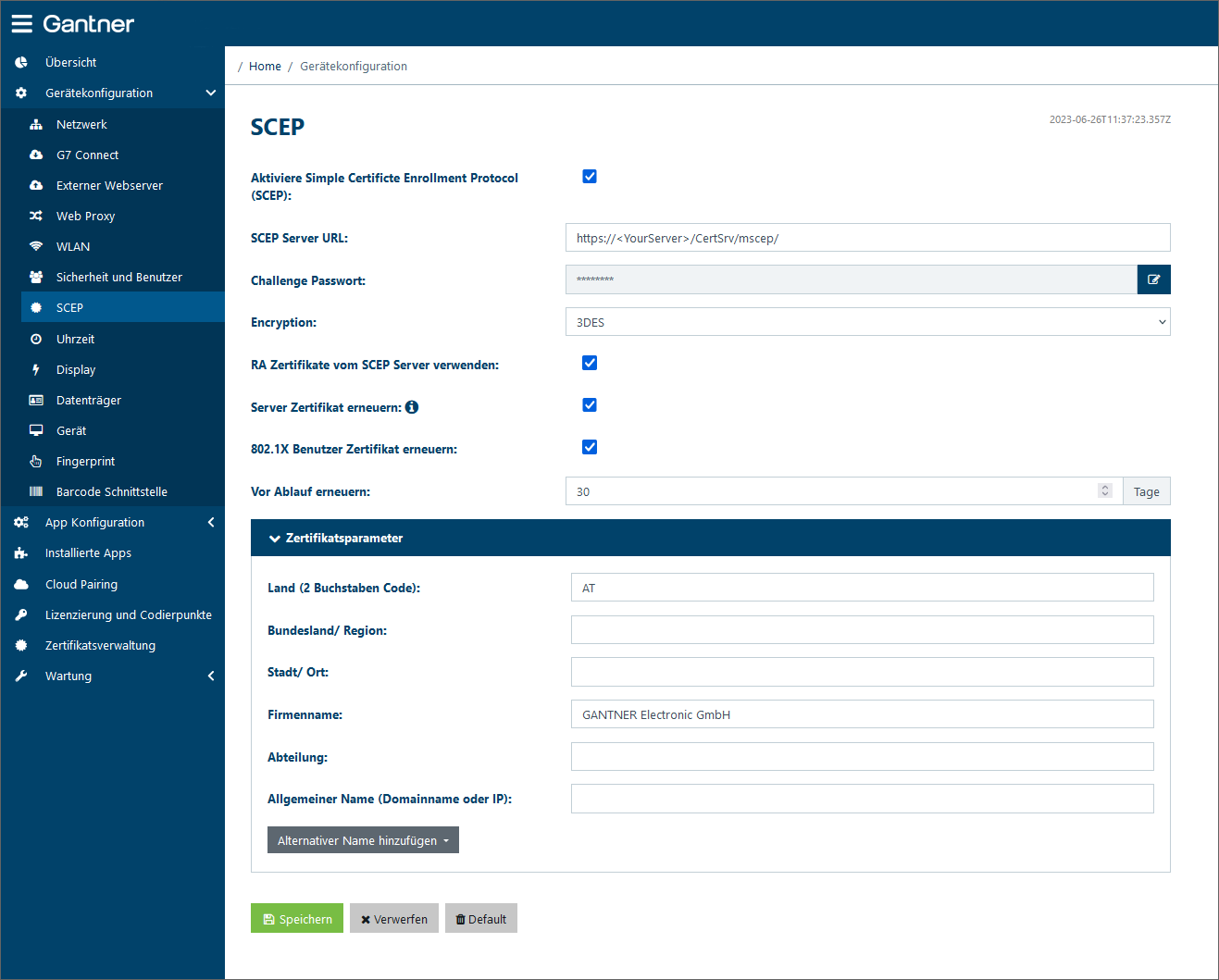Image resolution: width=1219 pixels, height=980 pixels.
Task: Toggle RA Zertifikate vom SCEP Server checkbox
Action: 590,363
